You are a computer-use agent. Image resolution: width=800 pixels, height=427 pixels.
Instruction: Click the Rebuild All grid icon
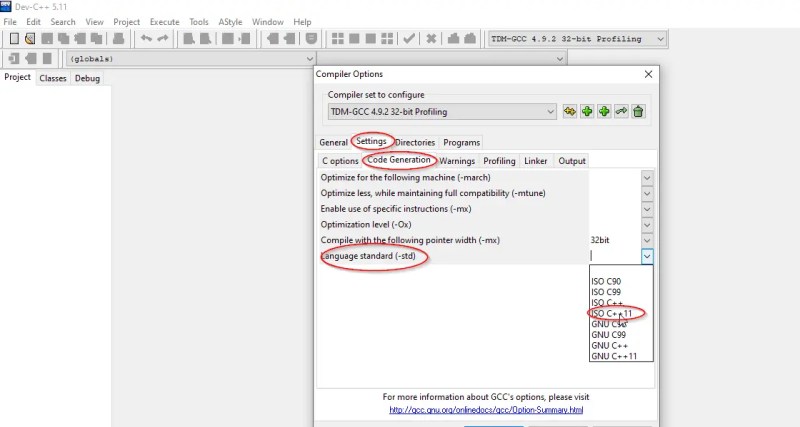[x=387, y=39]
